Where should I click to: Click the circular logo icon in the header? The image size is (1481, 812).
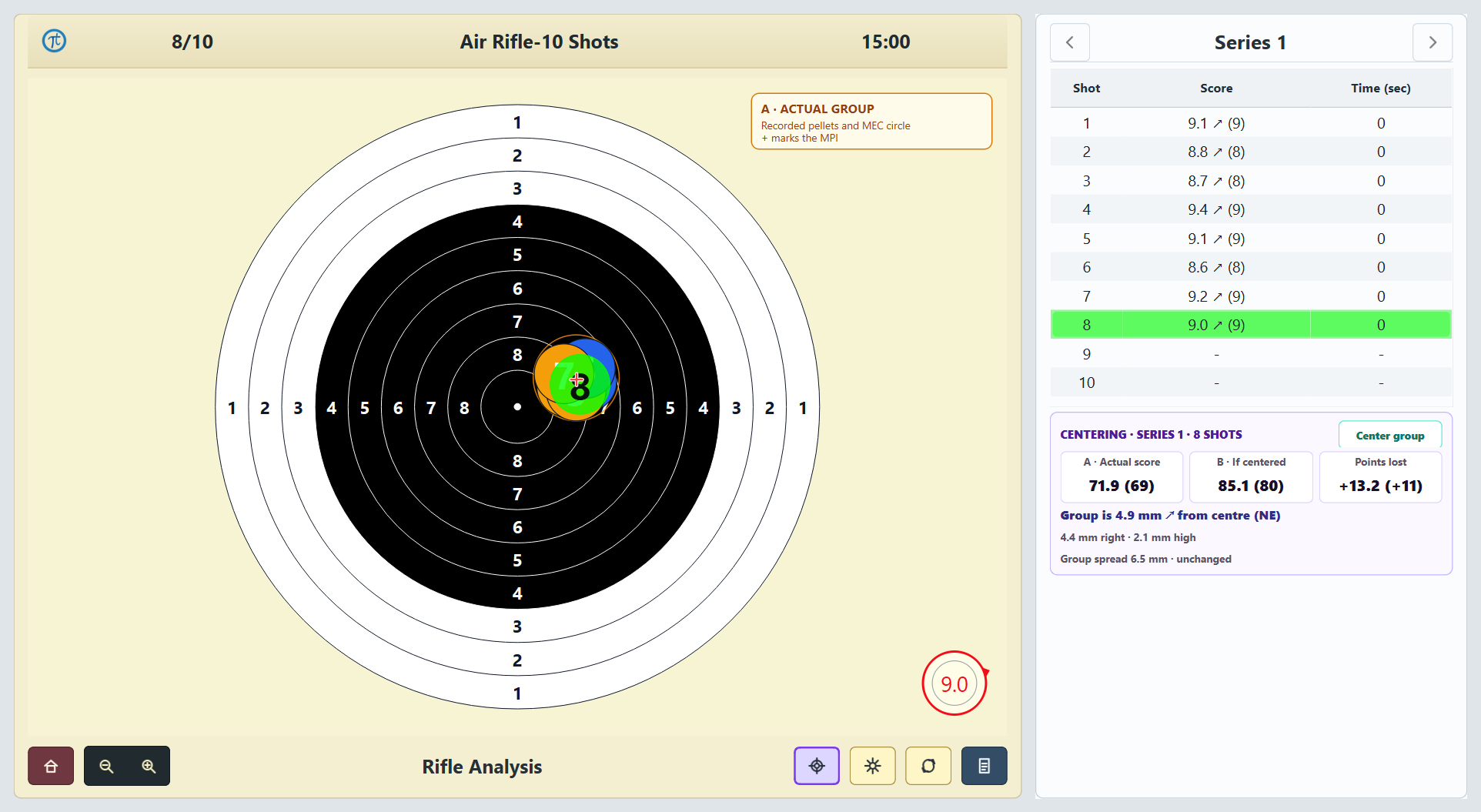54,41
